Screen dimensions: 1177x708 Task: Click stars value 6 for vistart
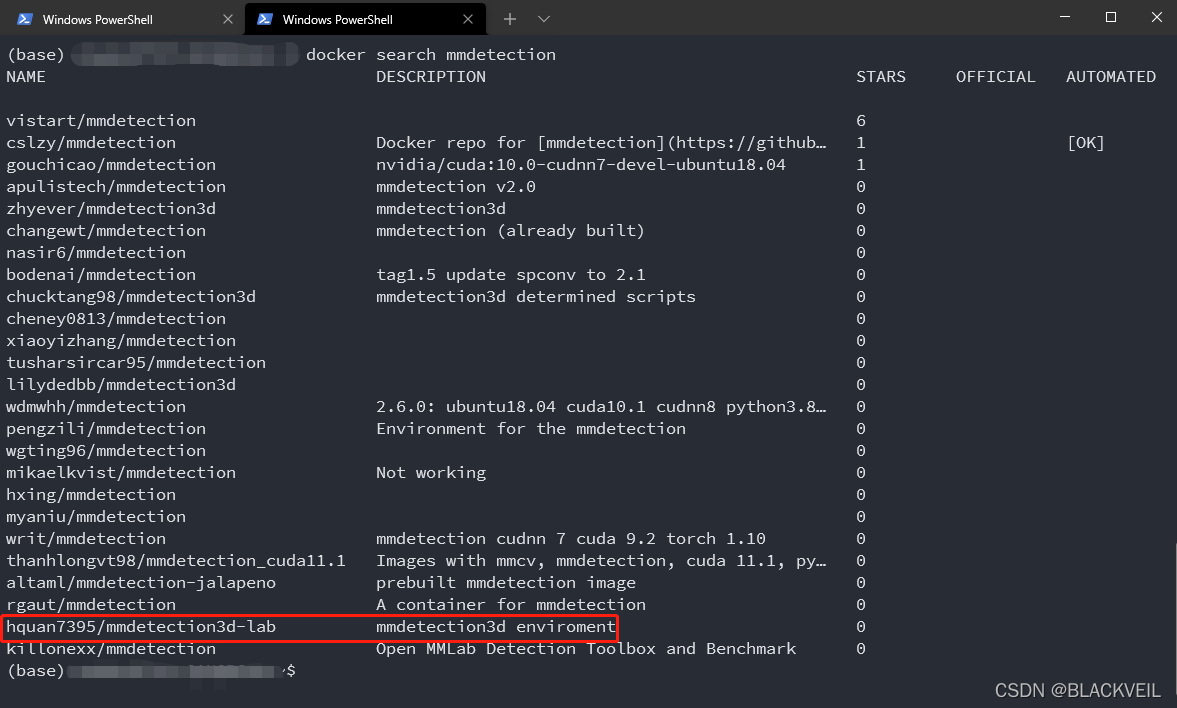[861, 121]
